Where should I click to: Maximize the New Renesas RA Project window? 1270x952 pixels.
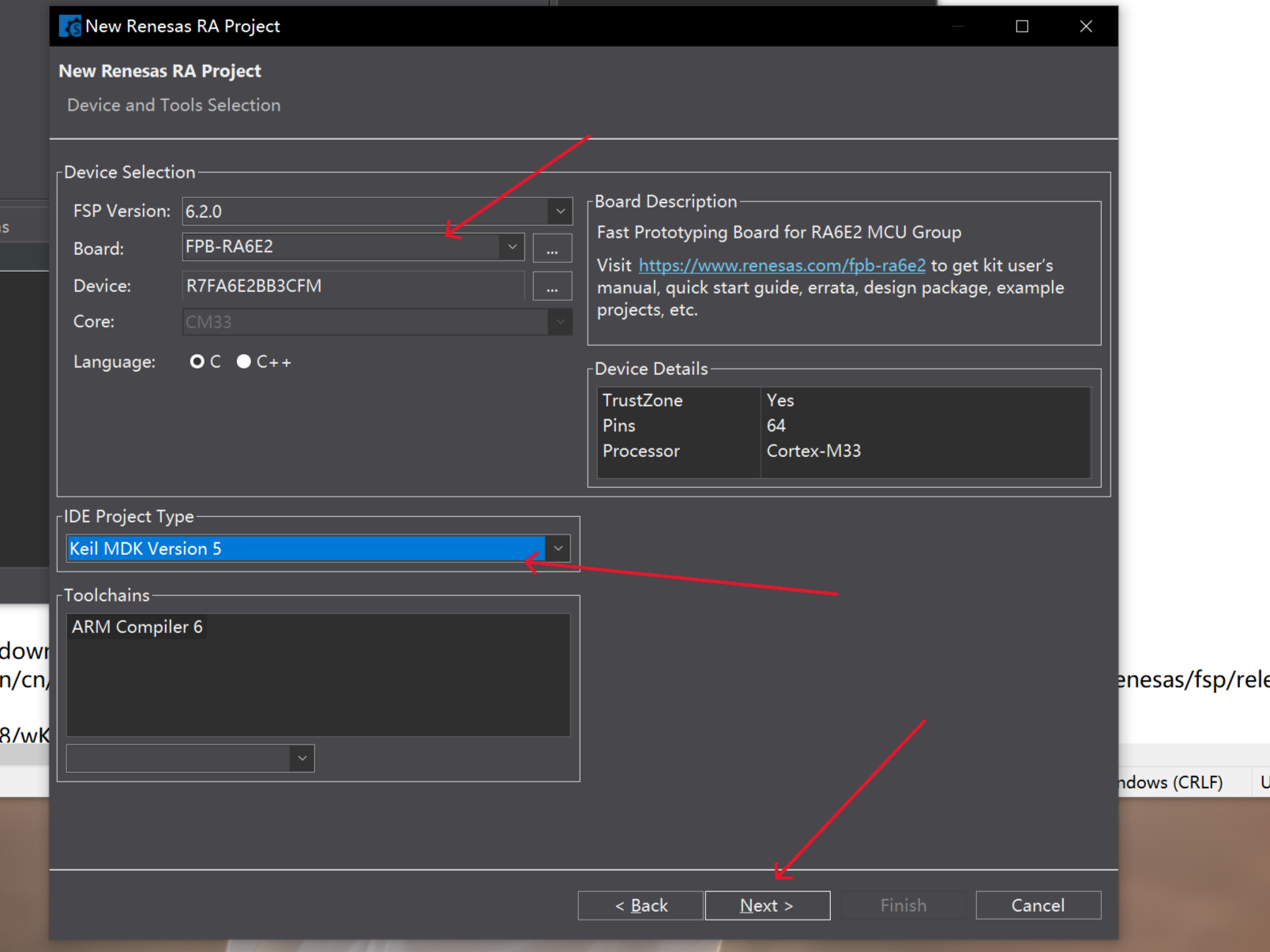click(1022, 27)
